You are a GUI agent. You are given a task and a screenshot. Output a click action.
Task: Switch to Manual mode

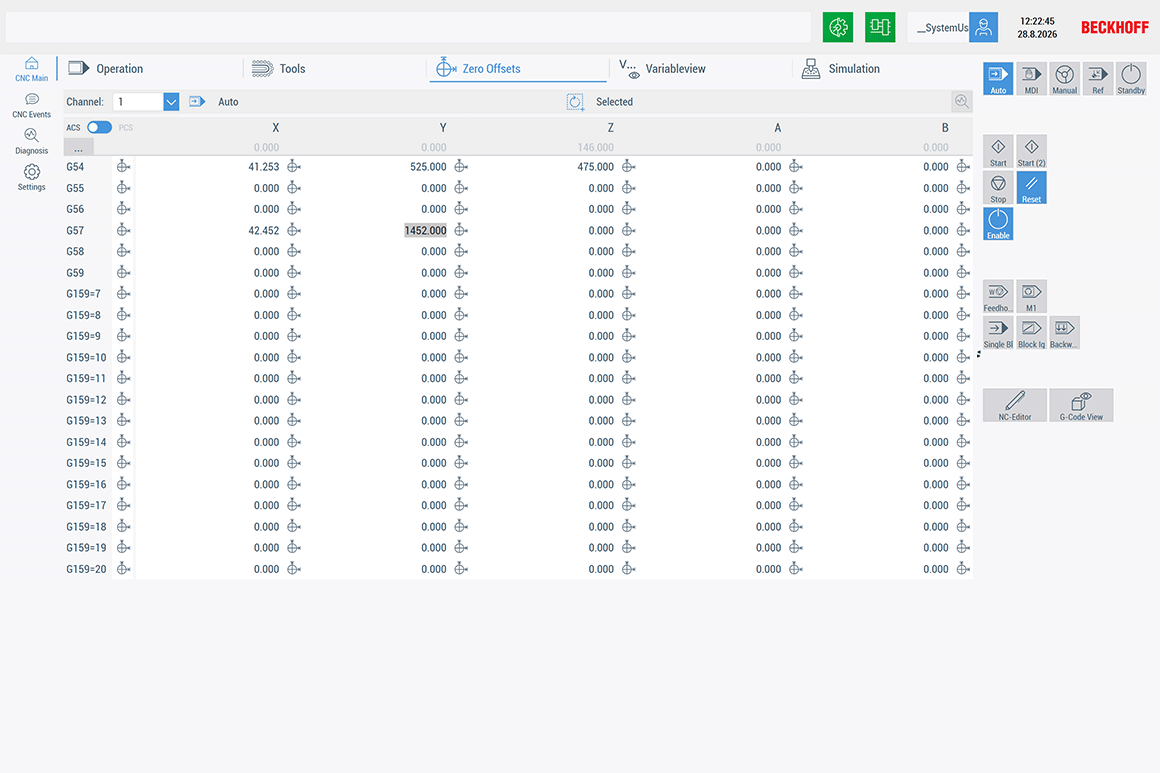[1065, 78]
